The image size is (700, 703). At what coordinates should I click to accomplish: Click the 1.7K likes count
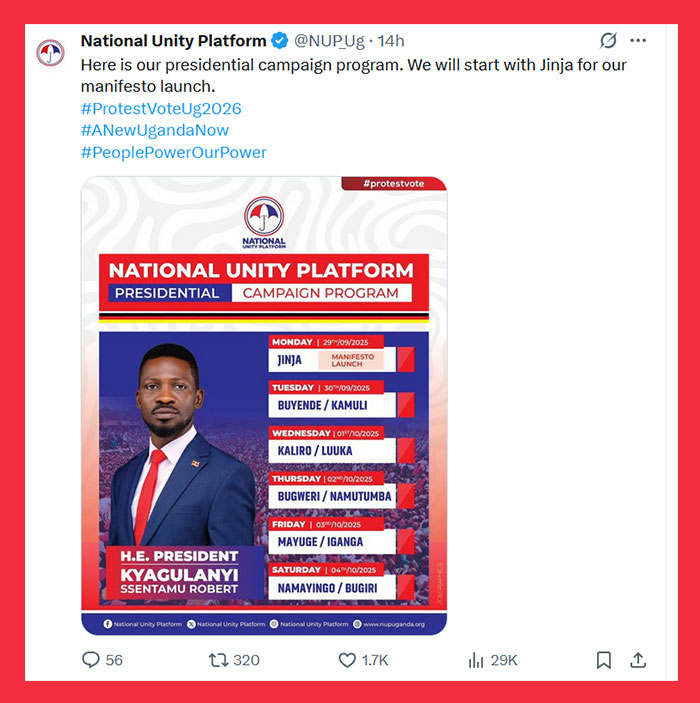pyautogui.click(x=374, y=660)
